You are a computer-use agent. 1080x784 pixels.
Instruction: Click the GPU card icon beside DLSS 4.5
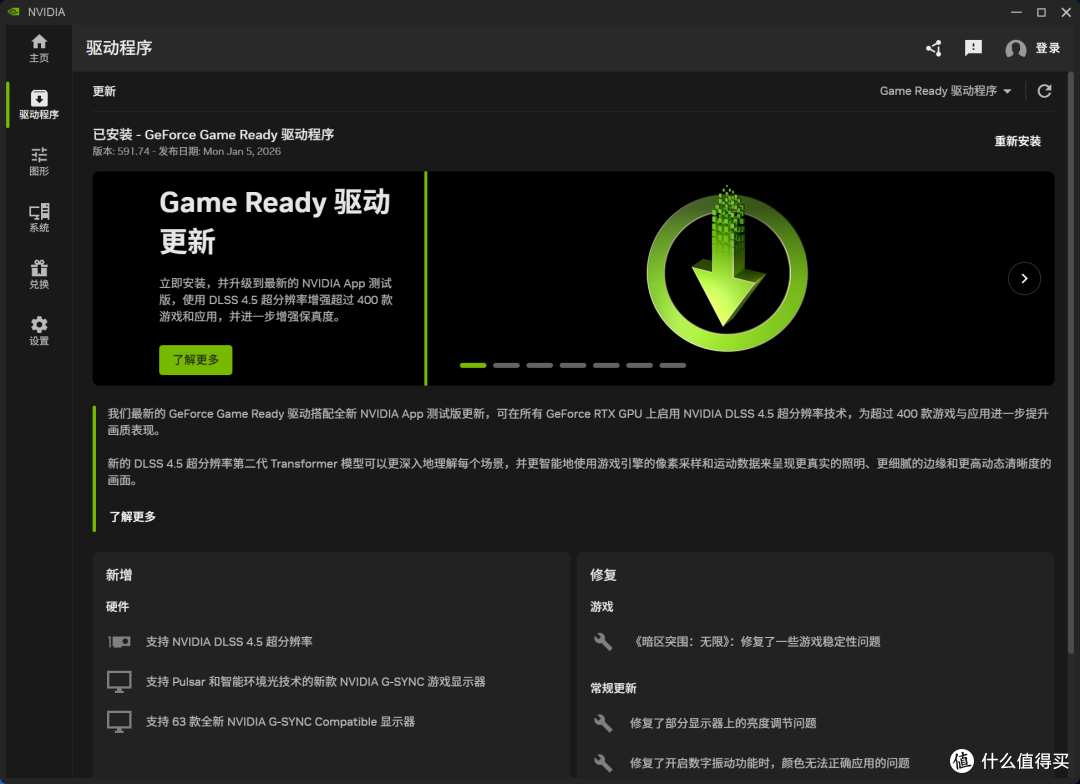[119, 642]
